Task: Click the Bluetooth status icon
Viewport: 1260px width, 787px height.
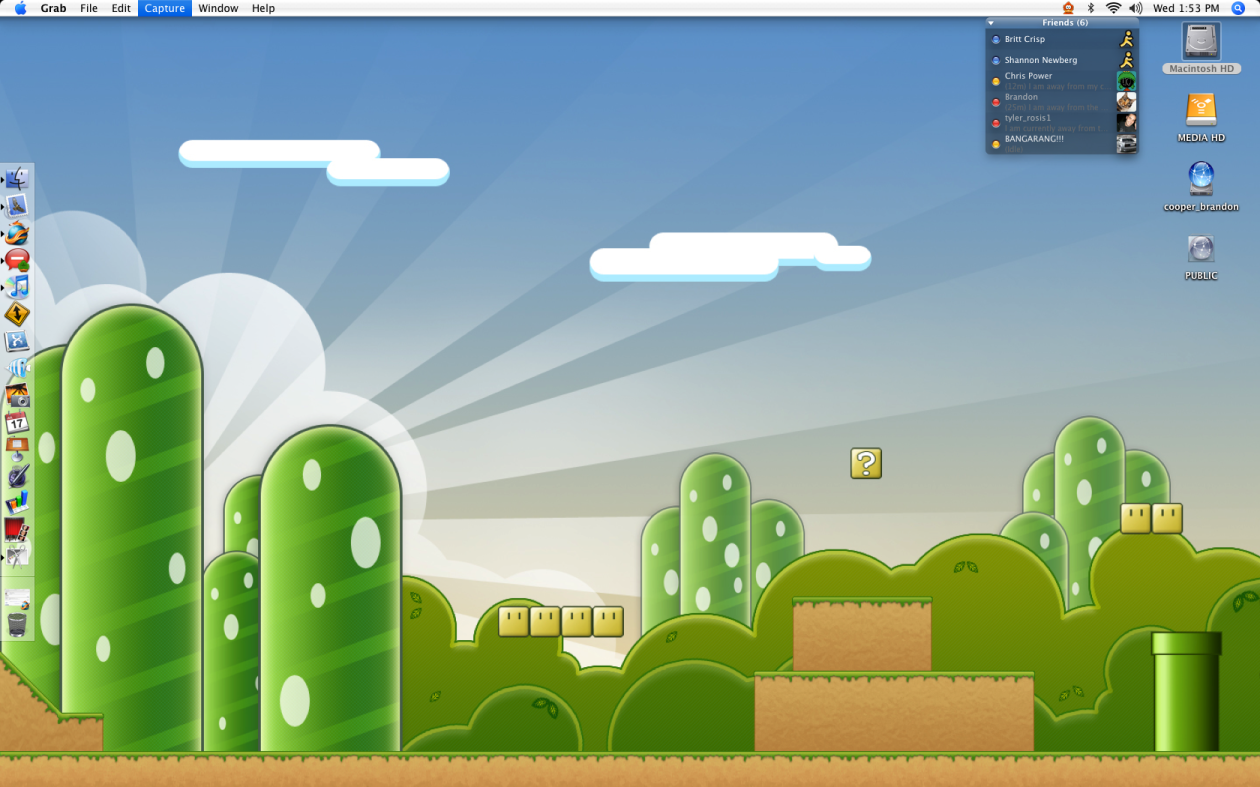Action: click(1091, 8)
